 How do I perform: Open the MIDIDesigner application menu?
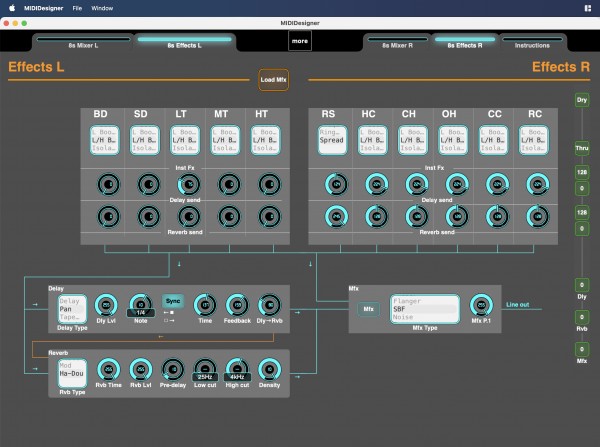click(x=43, y=8)
